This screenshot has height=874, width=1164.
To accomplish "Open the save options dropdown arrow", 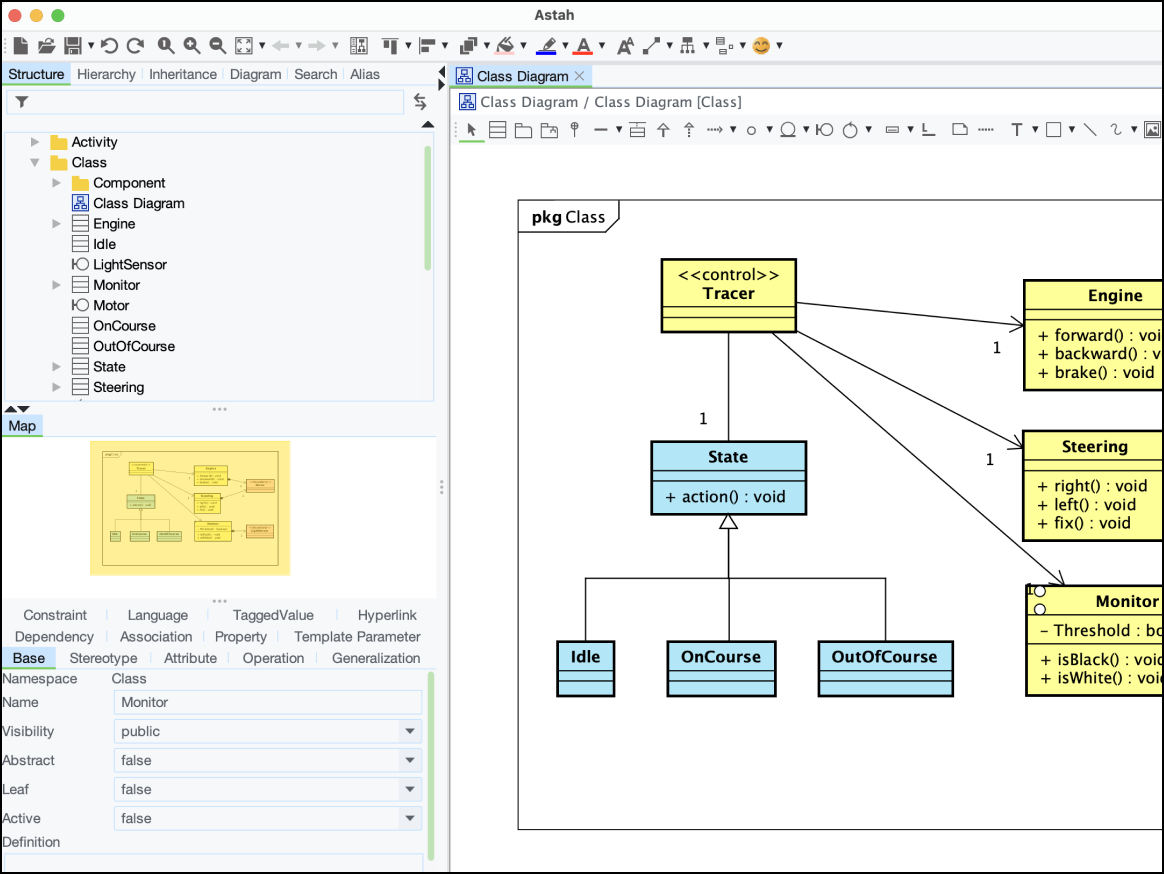I will point(91,46).
